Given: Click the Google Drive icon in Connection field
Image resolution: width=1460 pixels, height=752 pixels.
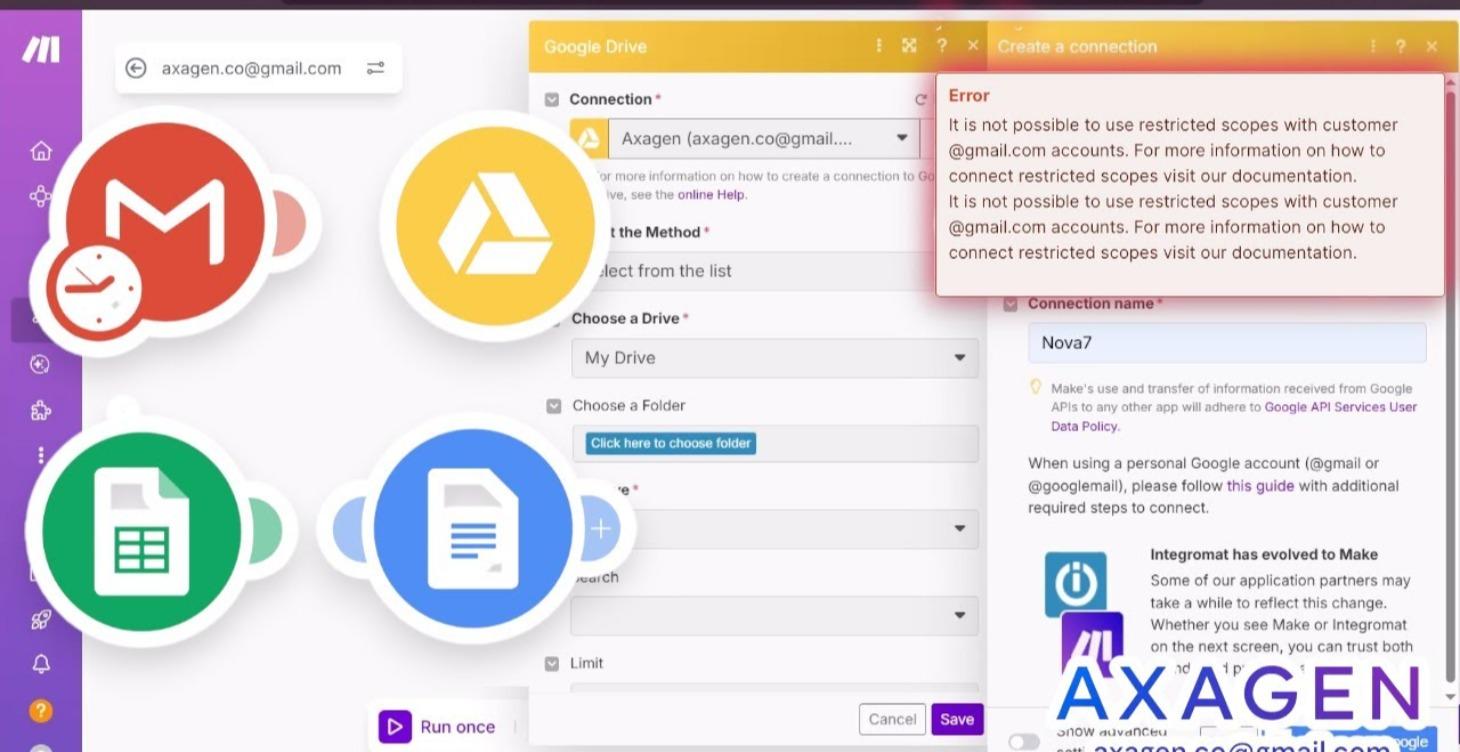Looking at the screenshot, I should 590,138.
